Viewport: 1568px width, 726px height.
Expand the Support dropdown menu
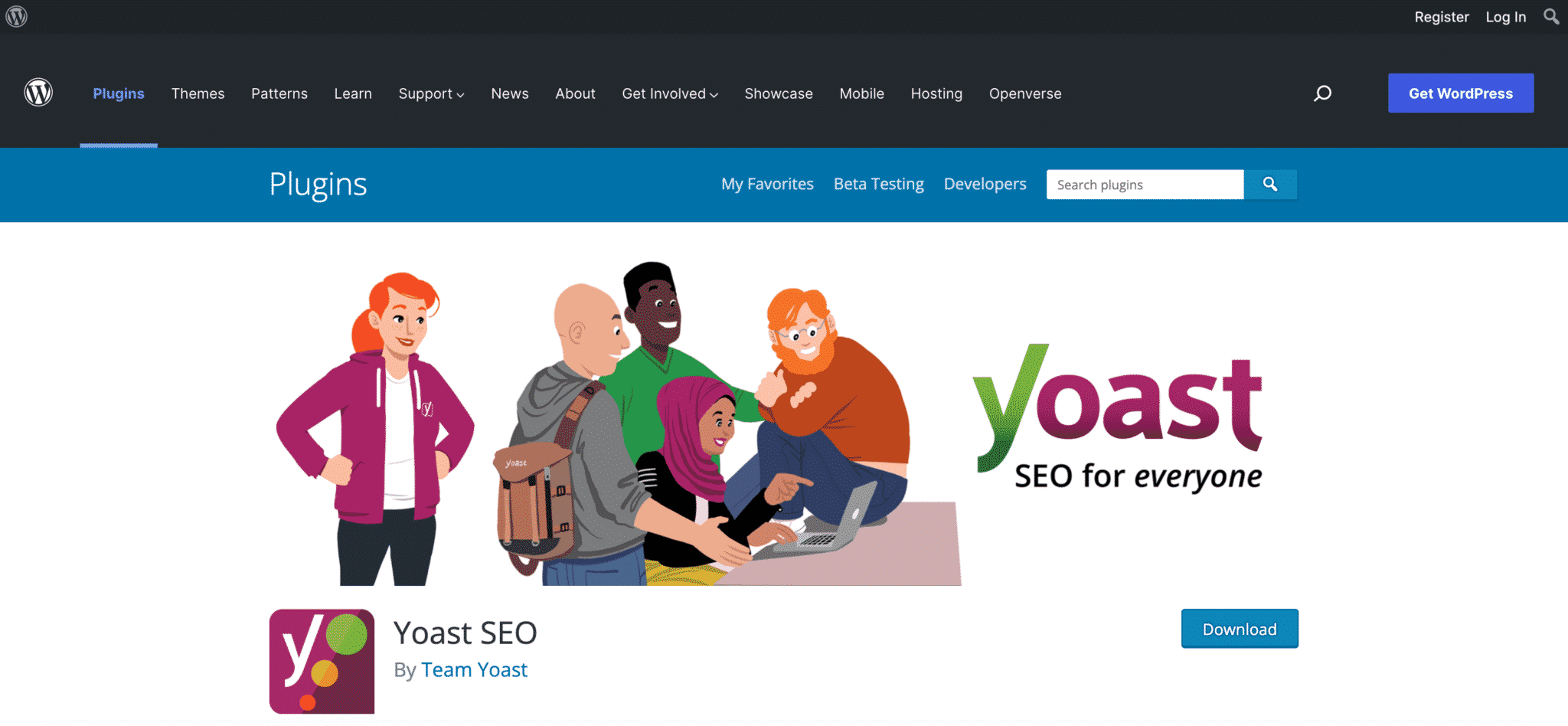(431, 93)
